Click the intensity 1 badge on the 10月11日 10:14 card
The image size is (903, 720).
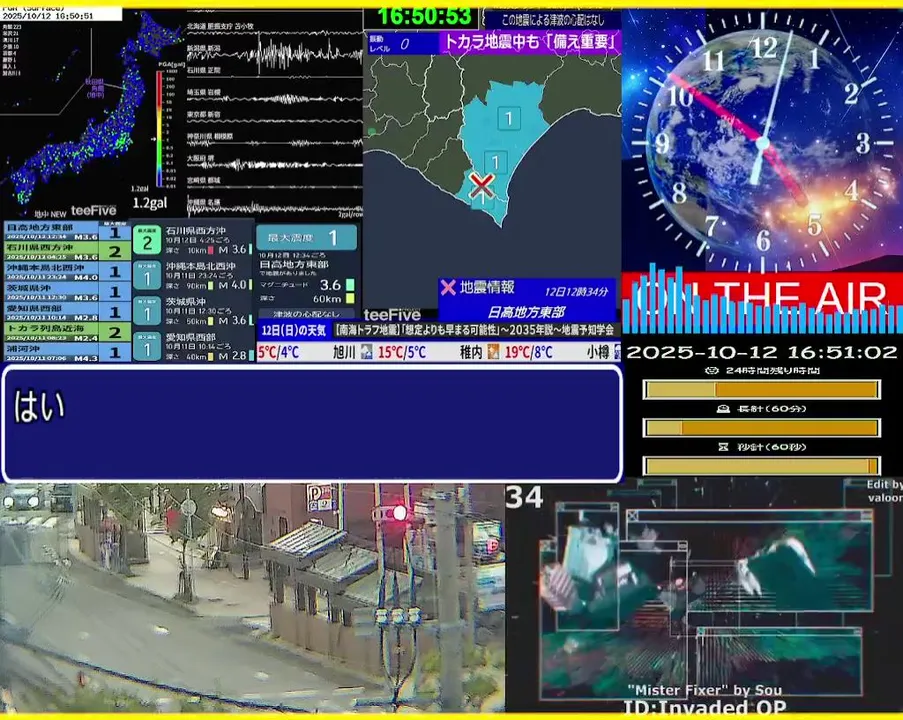147,346
